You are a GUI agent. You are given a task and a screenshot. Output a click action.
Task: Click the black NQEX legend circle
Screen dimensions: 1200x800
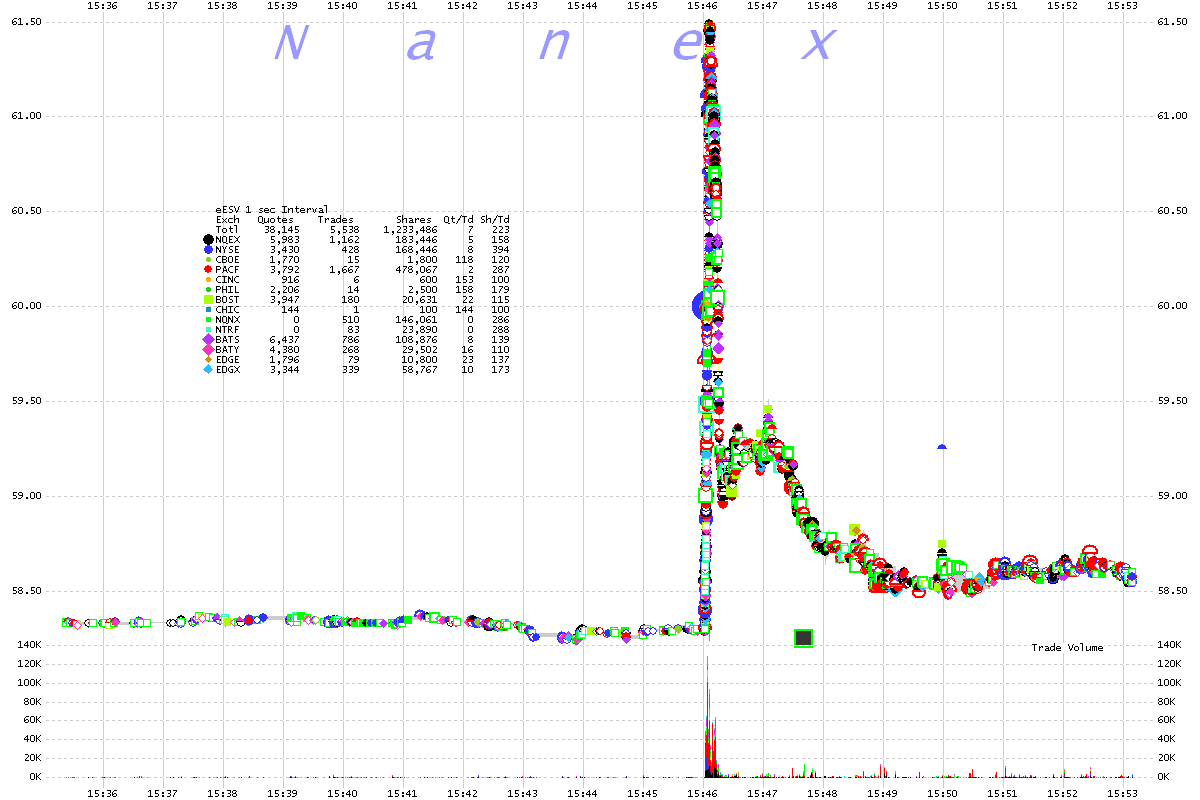(208, 240)
